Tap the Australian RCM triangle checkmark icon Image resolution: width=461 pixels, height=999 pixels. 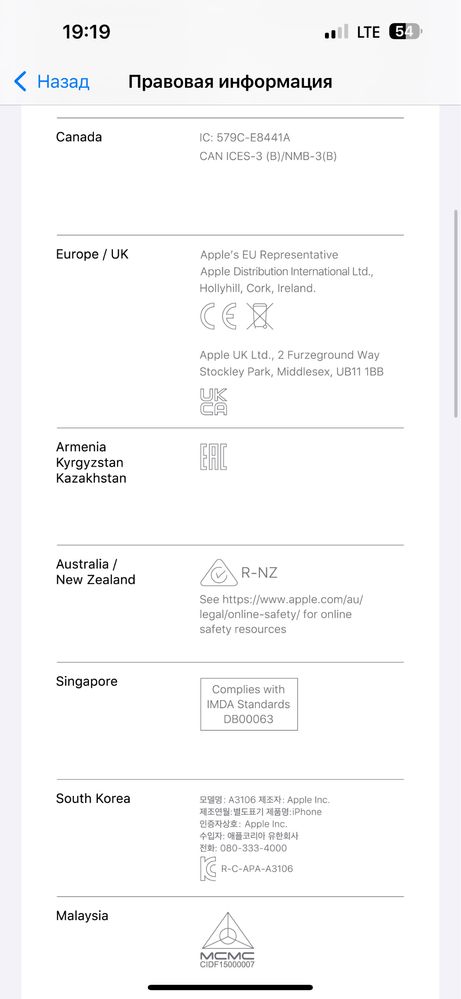pos(218,572)
